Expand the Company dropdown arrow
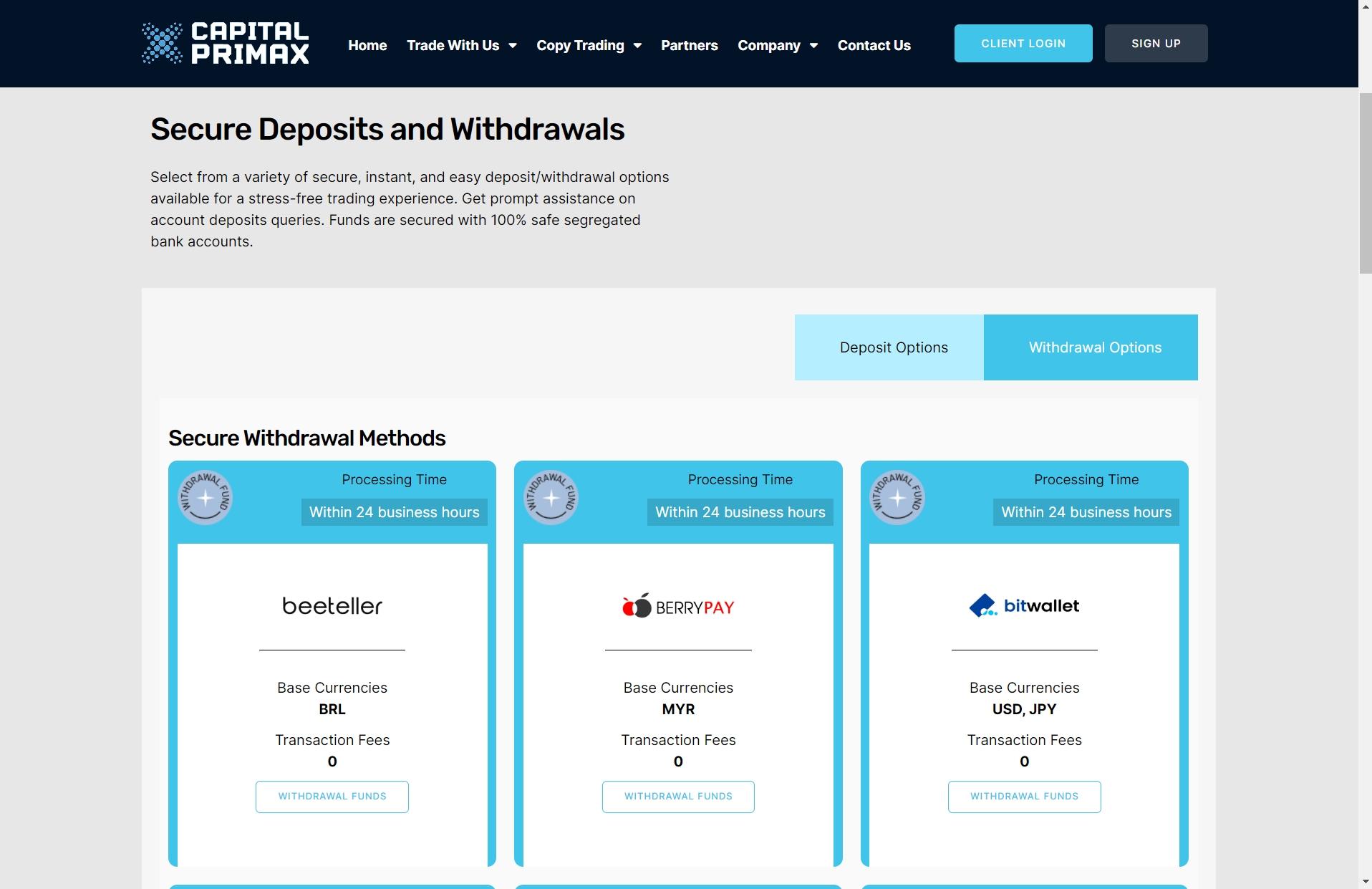The image size is (1372, 889). [x=813, y=46]
